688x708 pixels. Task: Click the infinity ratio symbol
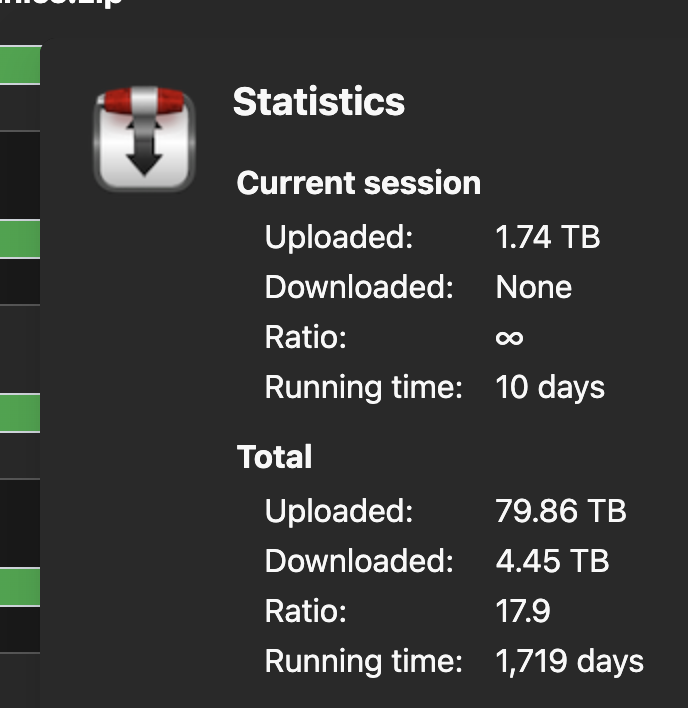pos(509,338)
